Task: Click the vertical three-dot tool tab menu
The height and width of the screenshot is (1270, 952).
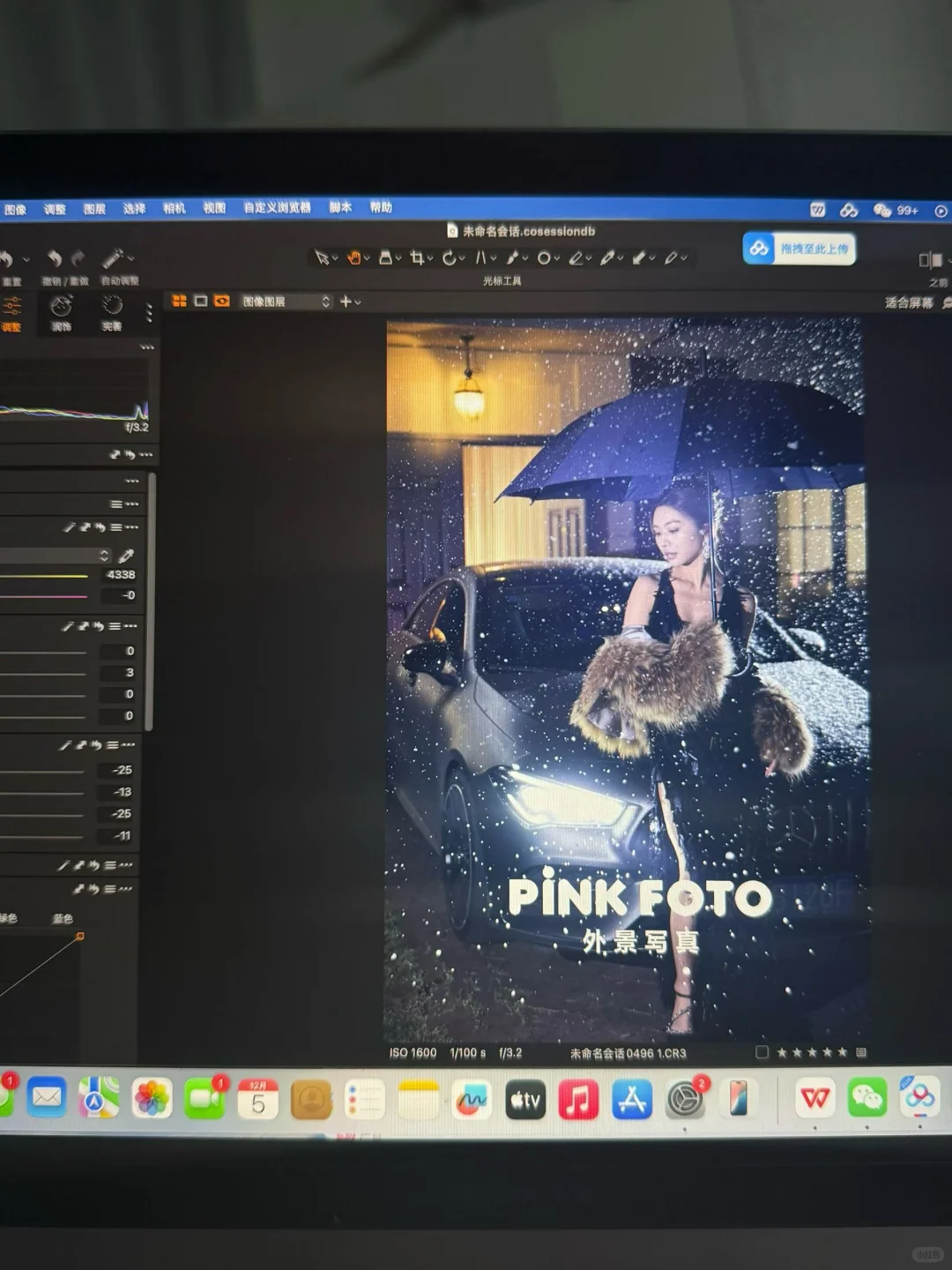Action: click(x=148, y=312)
